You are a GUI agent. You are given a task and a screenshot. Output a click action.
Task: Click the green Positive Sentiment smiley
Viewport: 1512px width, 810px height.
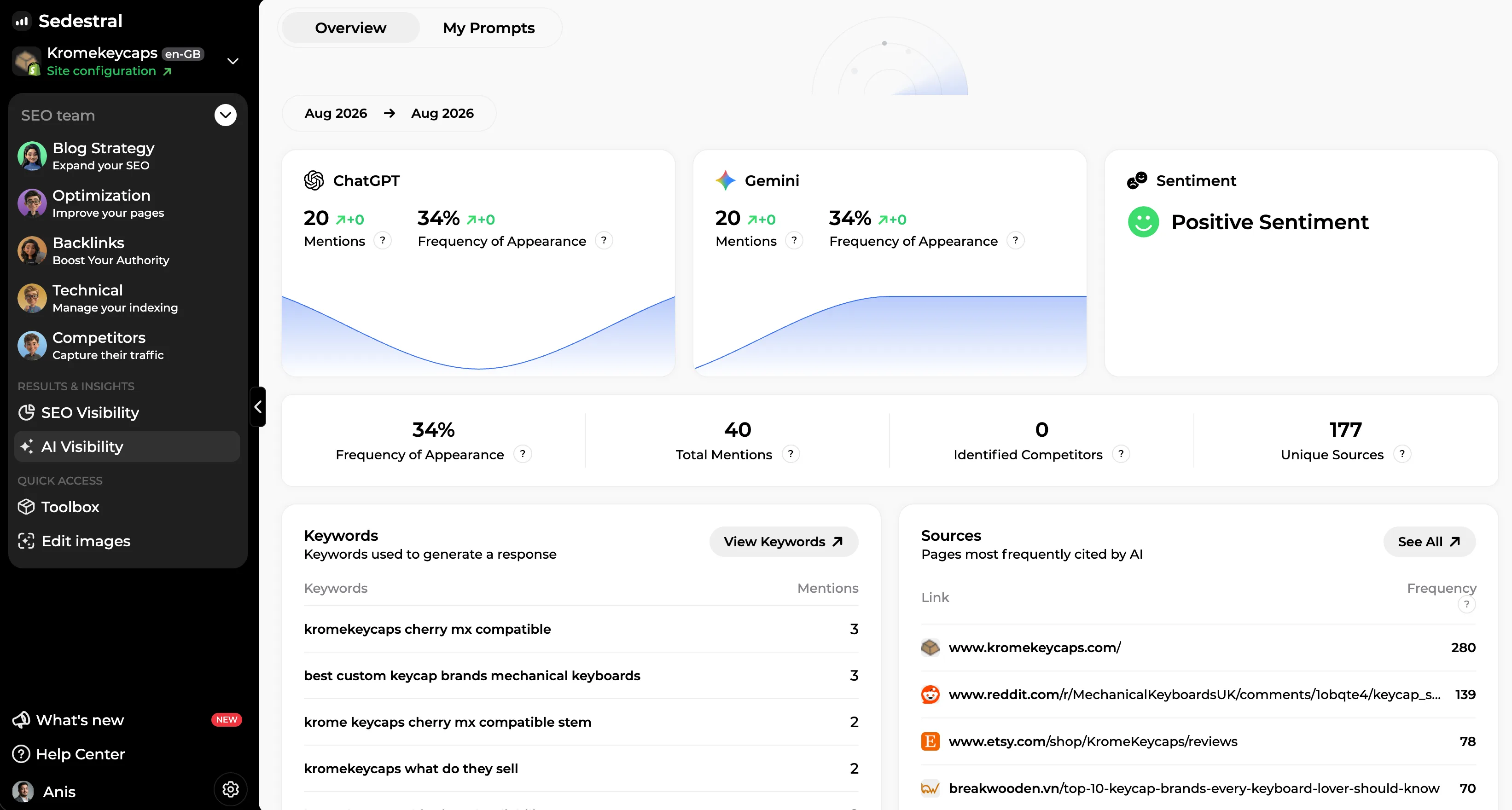coord(1143,222)
